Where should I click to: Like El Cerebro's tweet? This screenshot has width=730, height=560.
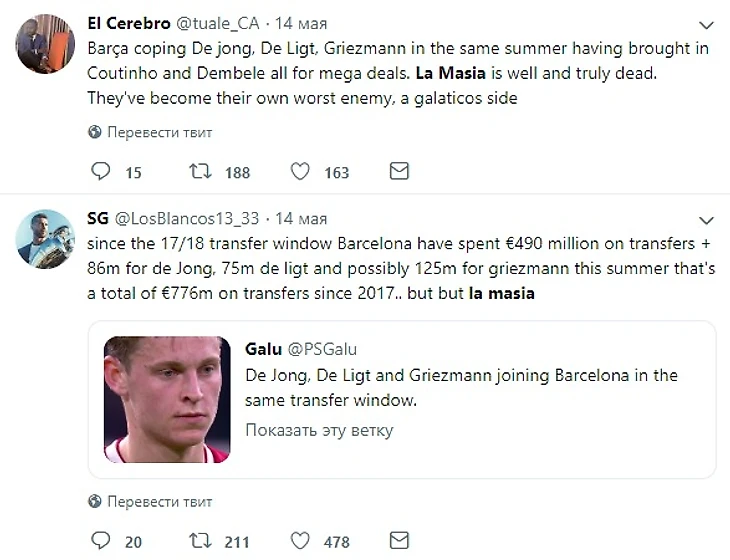coord(300,172)
